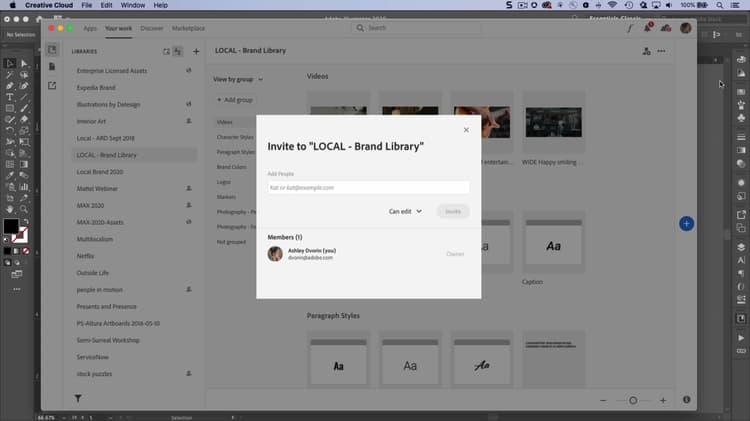
Task: Open the File menu
Action: [87, 5]
